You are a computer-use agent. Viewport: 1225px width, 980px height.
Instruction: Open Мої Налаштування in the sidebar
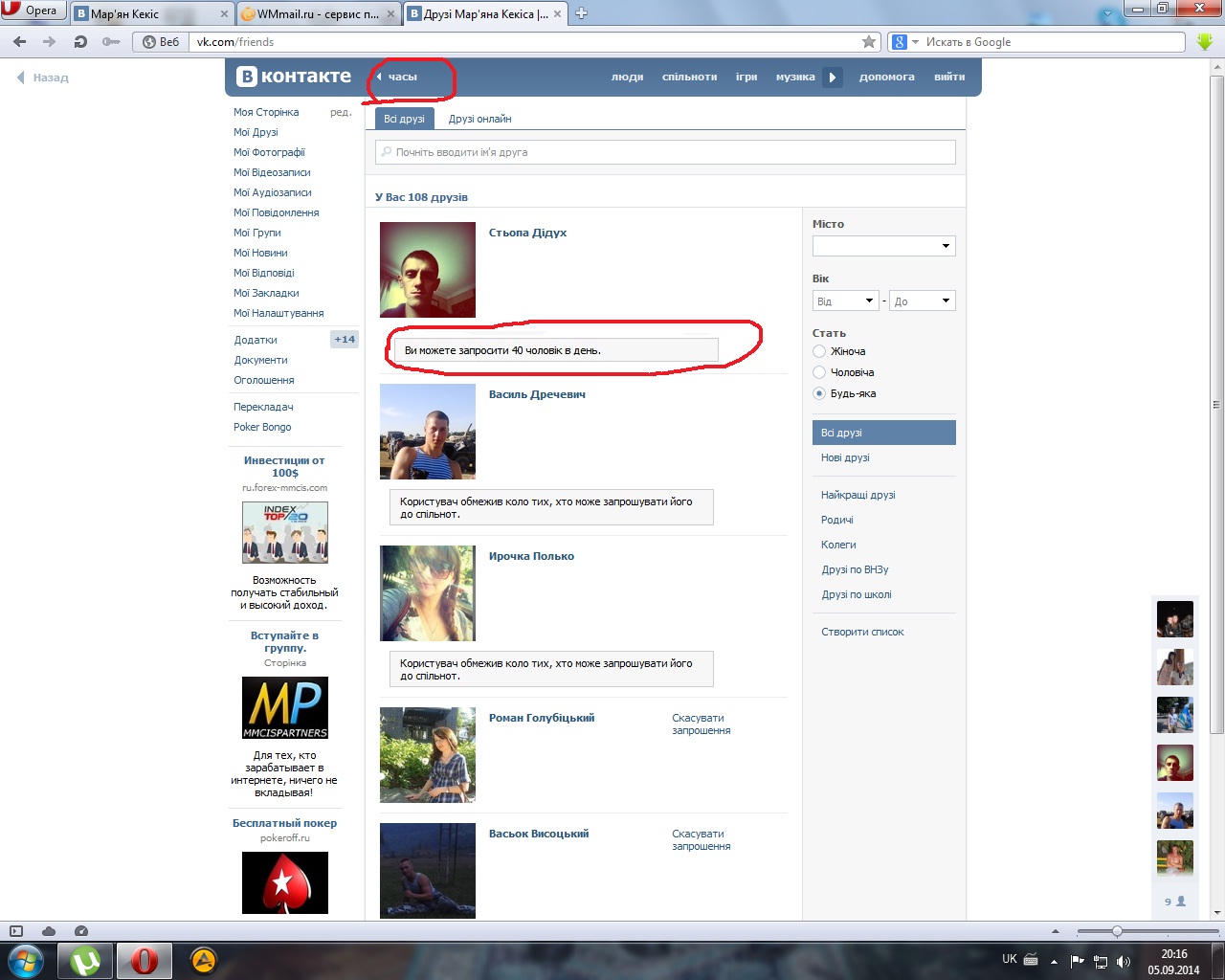[278, 313]
